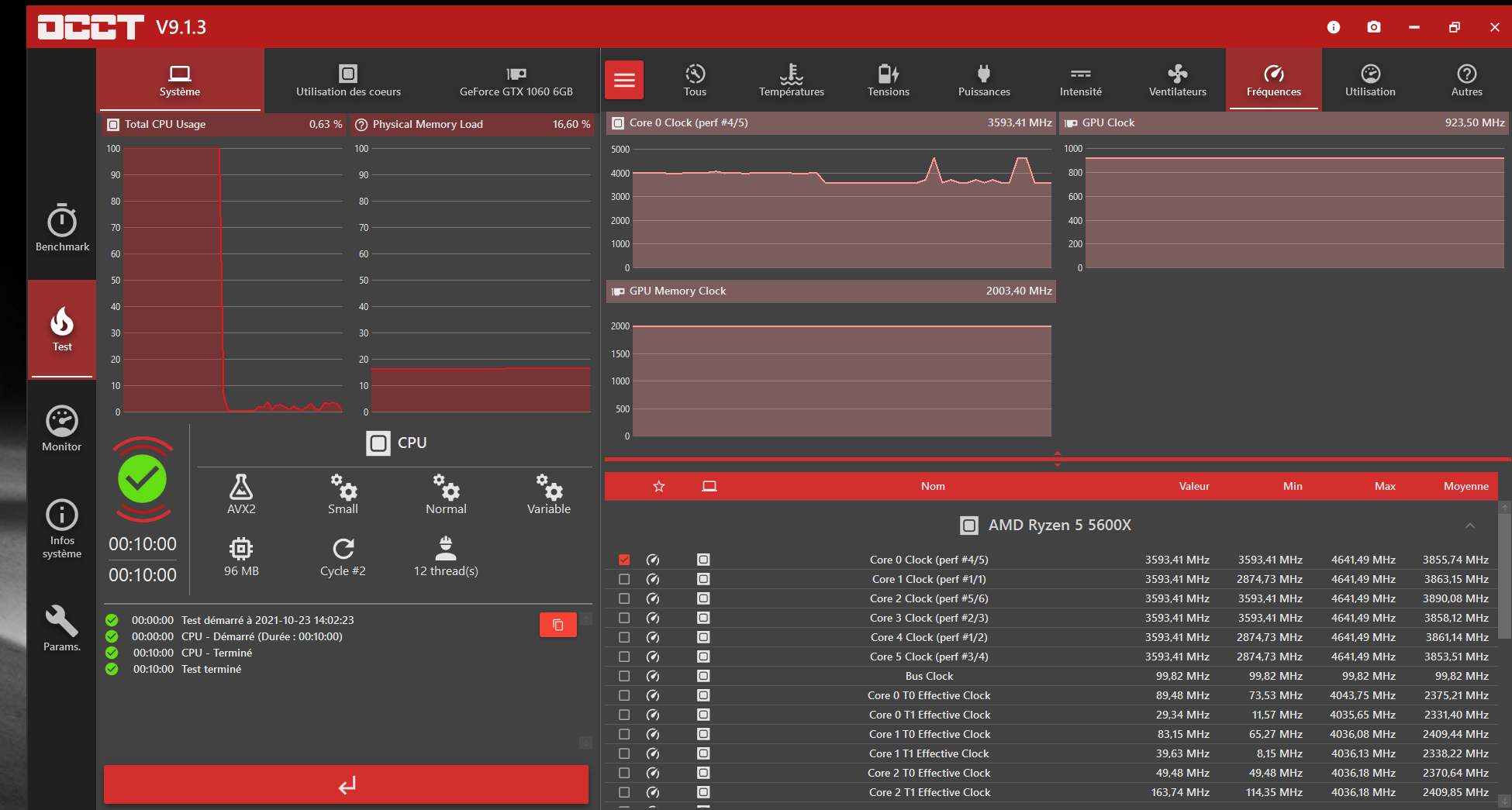This screenshot has height=810, width=1512.
Task: Take a screenshot with the camera icon
Action: (1374, 27)
